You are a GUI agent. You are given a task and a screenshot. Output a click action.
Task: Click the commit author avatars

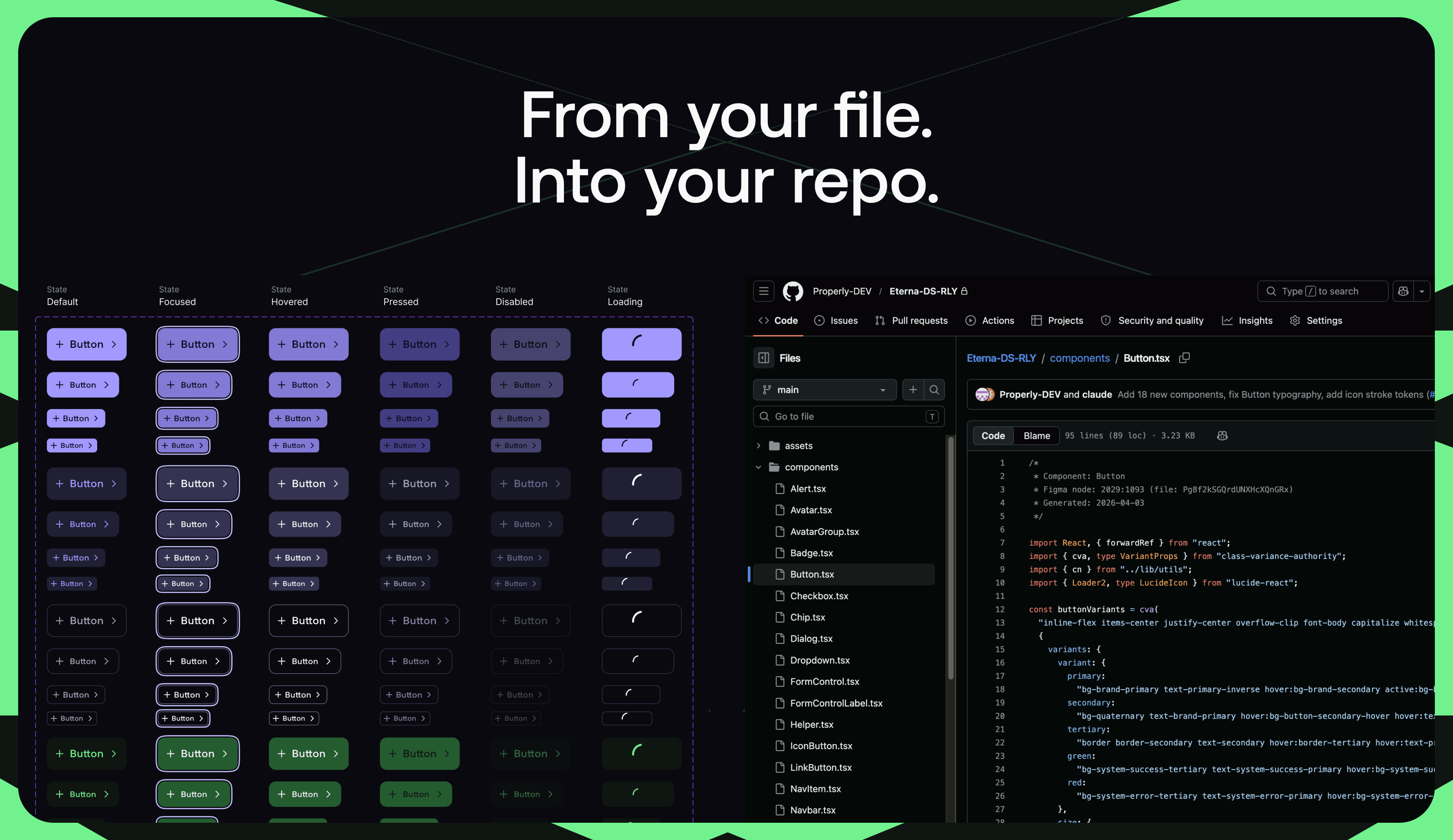pos(985,394)
